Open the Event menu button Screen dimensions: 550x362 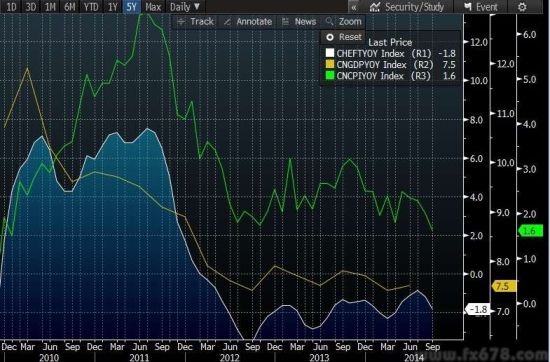[481, 7]
